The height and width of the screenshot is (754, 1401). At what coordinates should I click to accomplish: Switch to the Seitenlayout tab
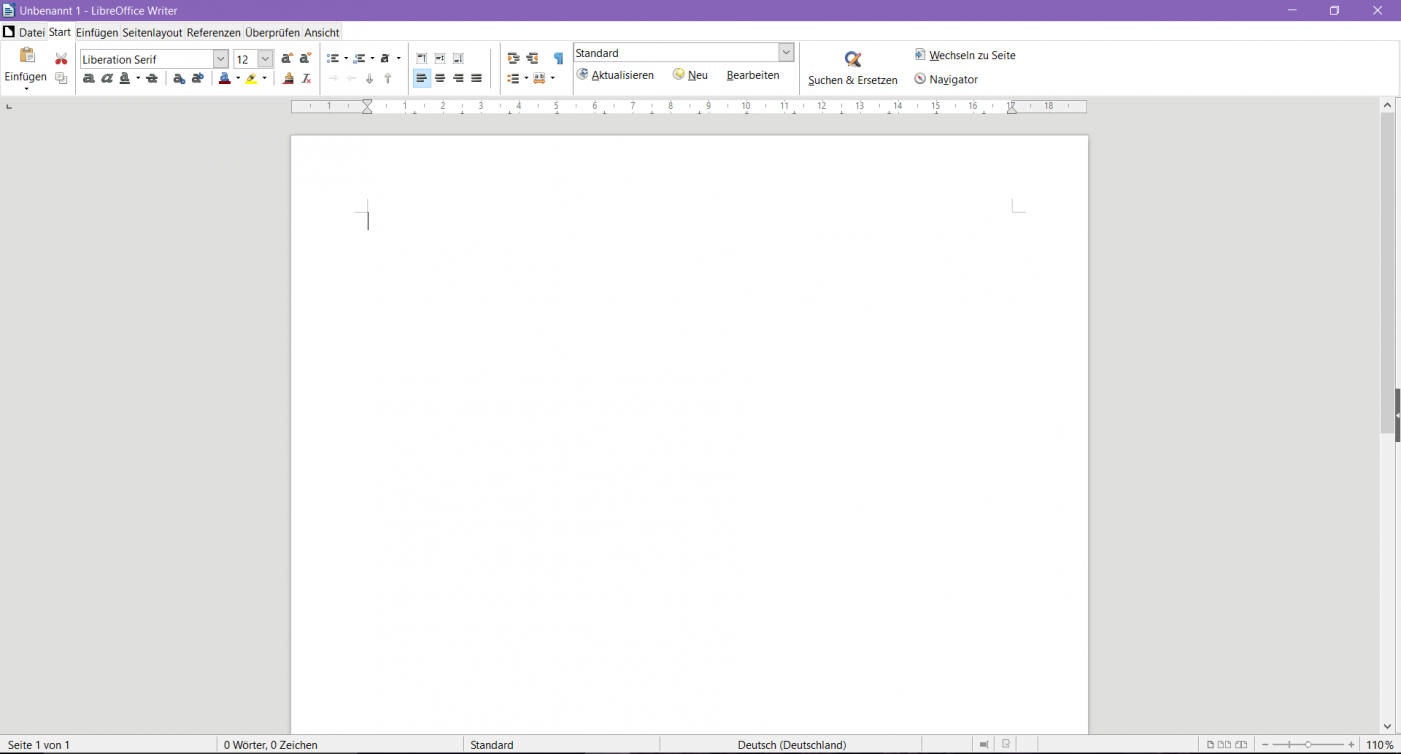click(x=153, y=32)
